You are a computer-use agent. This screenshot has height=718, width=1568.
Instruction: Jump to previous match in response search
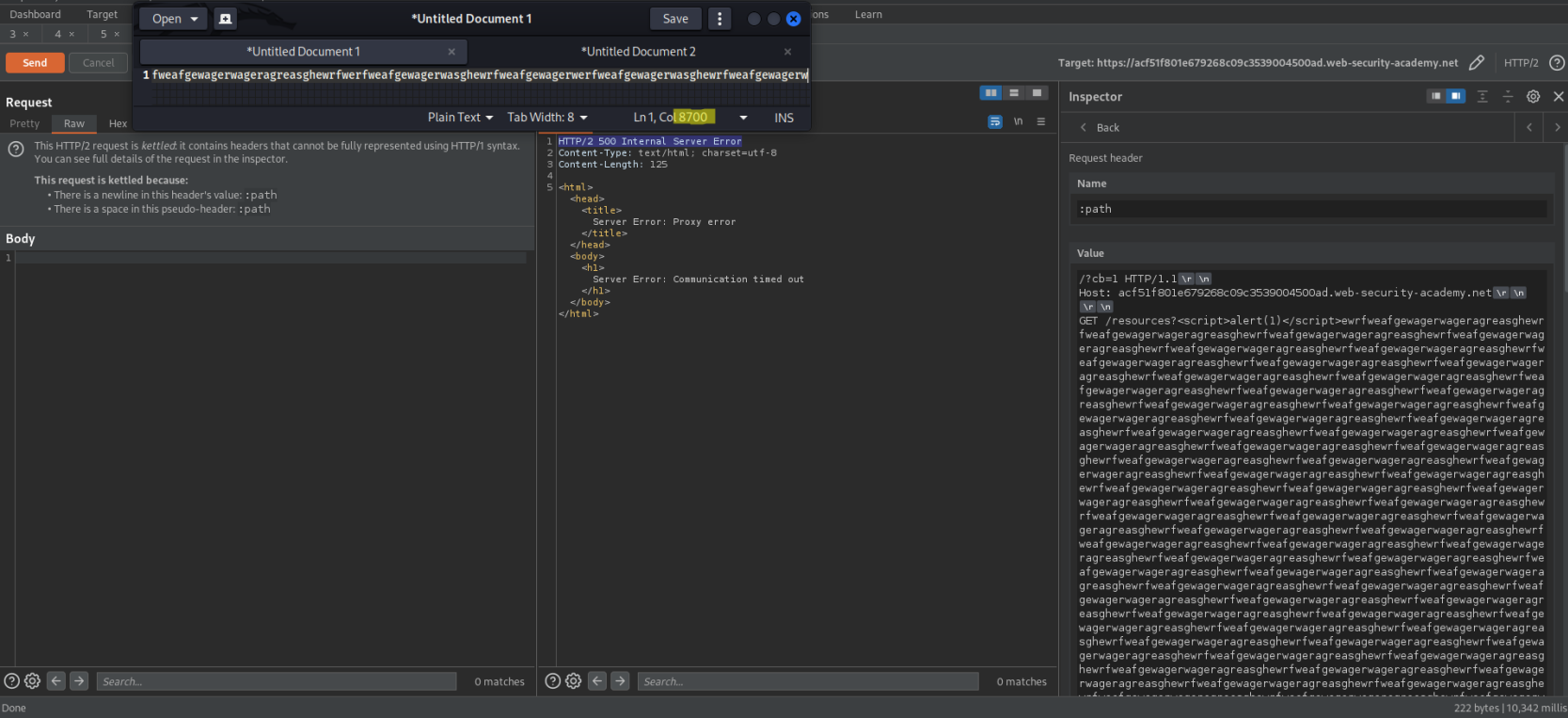597,680
